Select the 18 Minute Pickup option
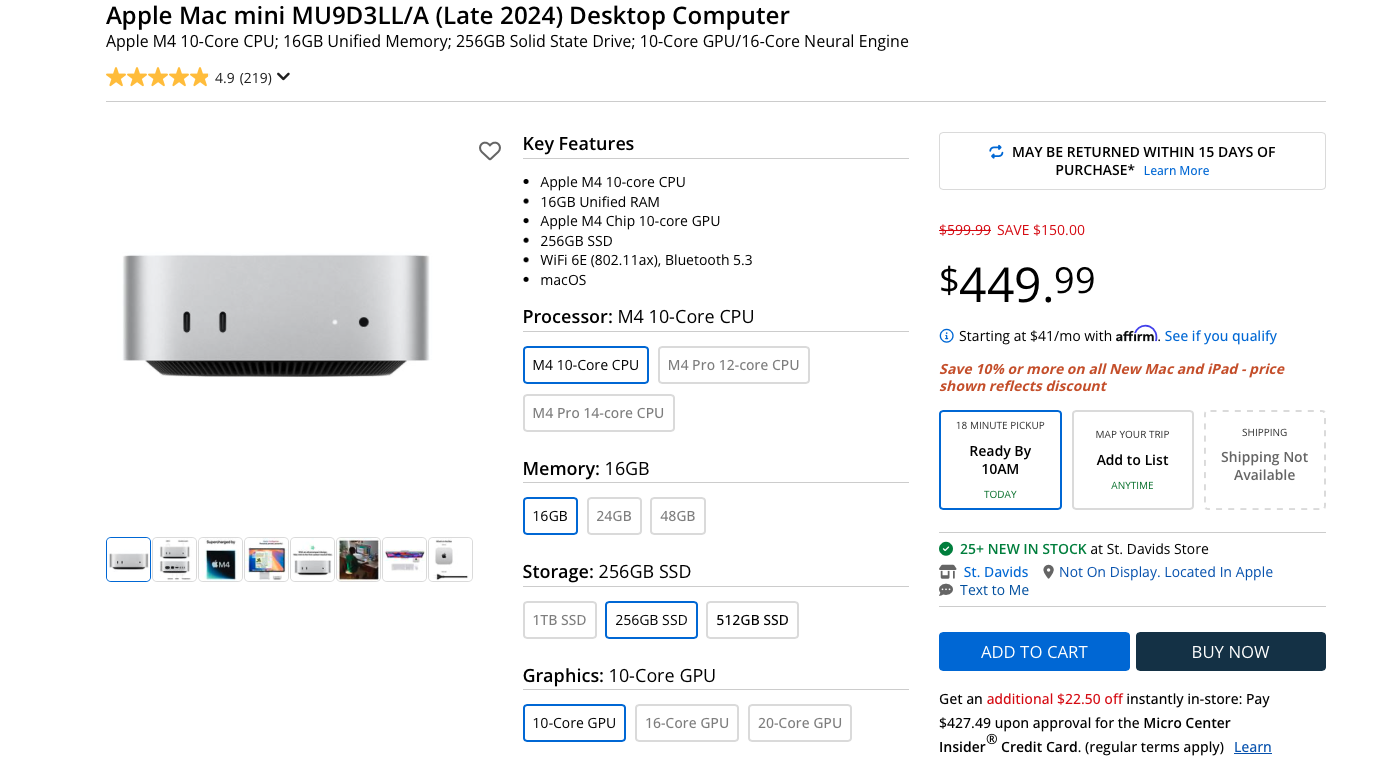This screenshot has height=759, width=1399. pos(1000,460)
